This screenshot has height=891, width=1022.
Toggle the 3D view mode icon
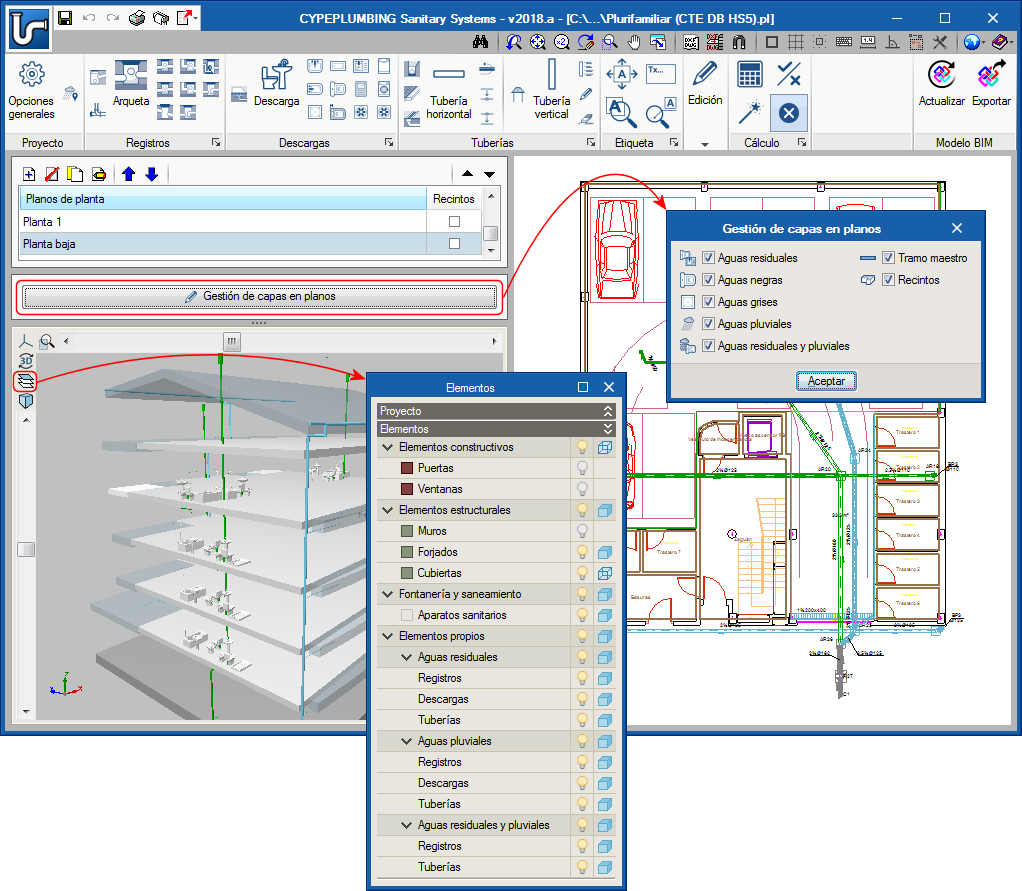click(x=25, y=360)
